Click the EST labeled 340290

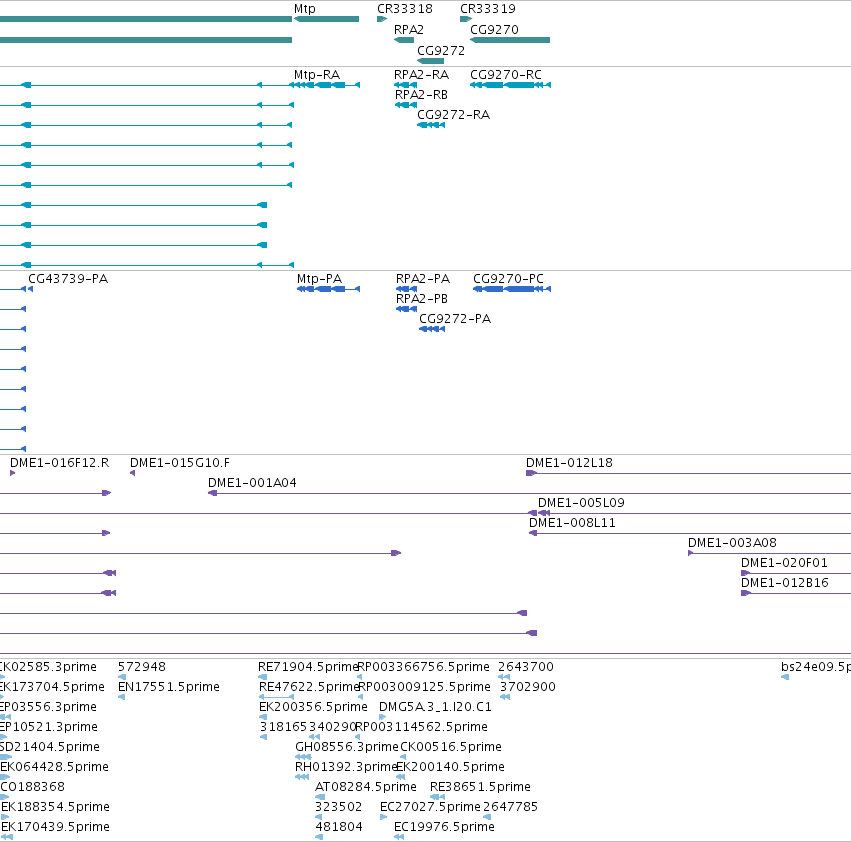(314, 737)
